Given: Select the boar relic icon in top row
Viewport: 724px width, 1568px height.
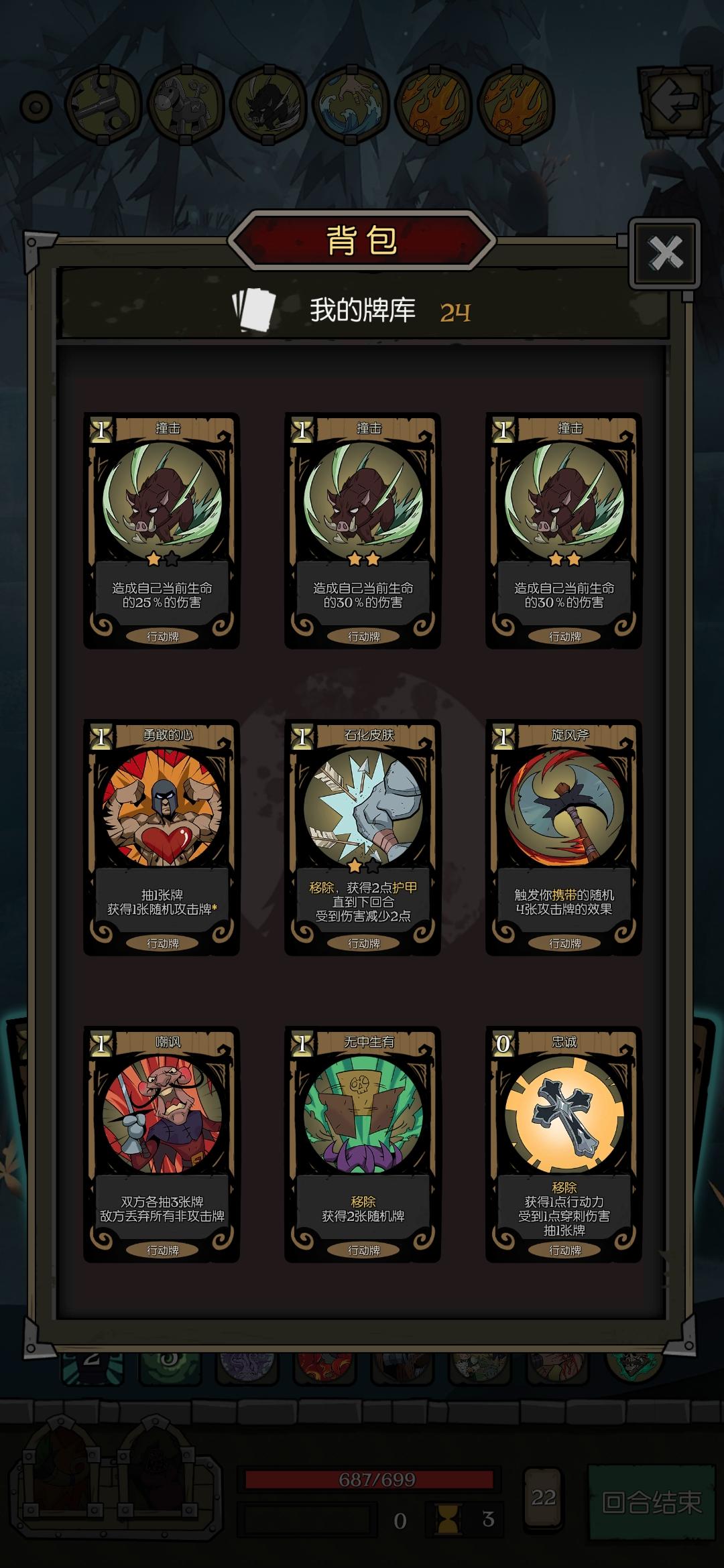Looking at the screenshot, I should 267,104.
